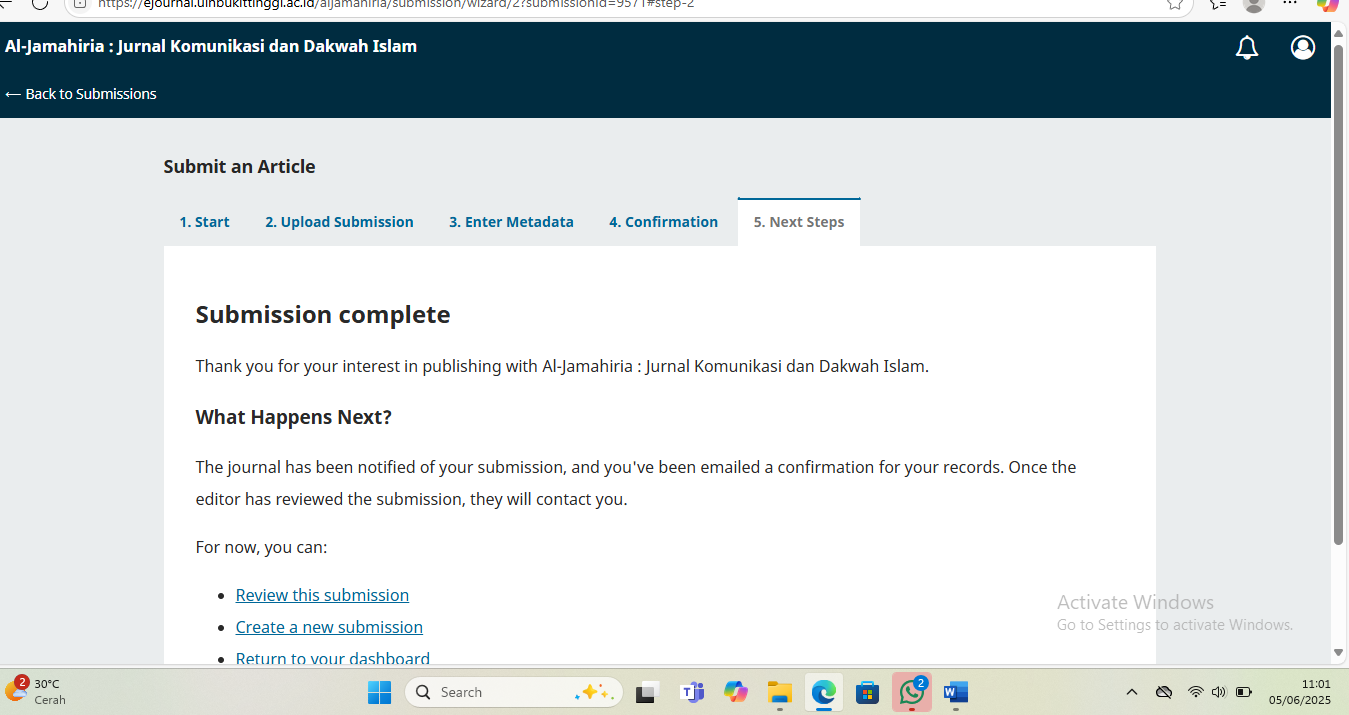Image resolution: width=1349 pixels, height=715 pixels.
Task: Click the page vertical scrollbar
Action: click(1338, 300)
